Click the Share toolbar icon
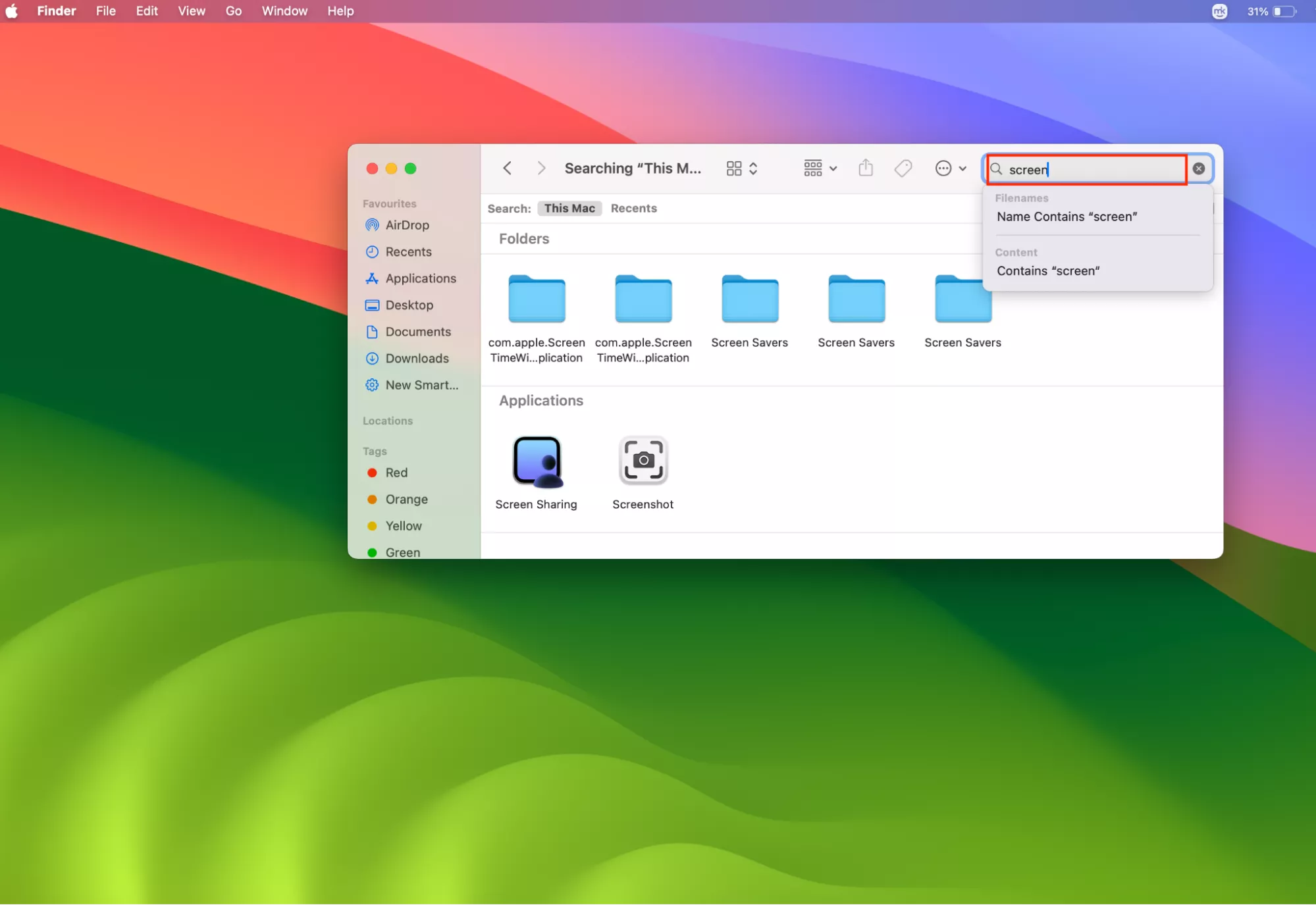 pos(866,168)
